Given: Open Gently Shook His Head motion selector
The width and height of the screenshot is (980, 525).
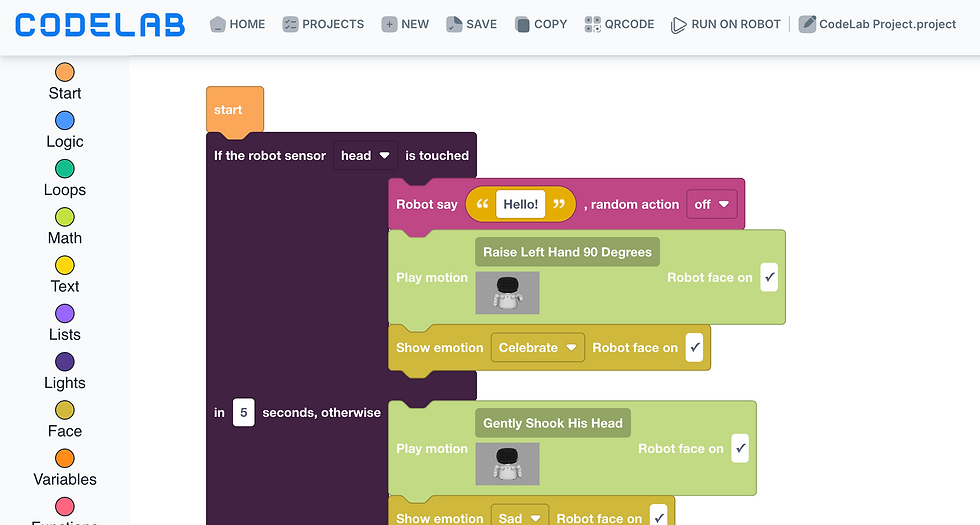Looking at the screenshot, I should pos(553,423).
